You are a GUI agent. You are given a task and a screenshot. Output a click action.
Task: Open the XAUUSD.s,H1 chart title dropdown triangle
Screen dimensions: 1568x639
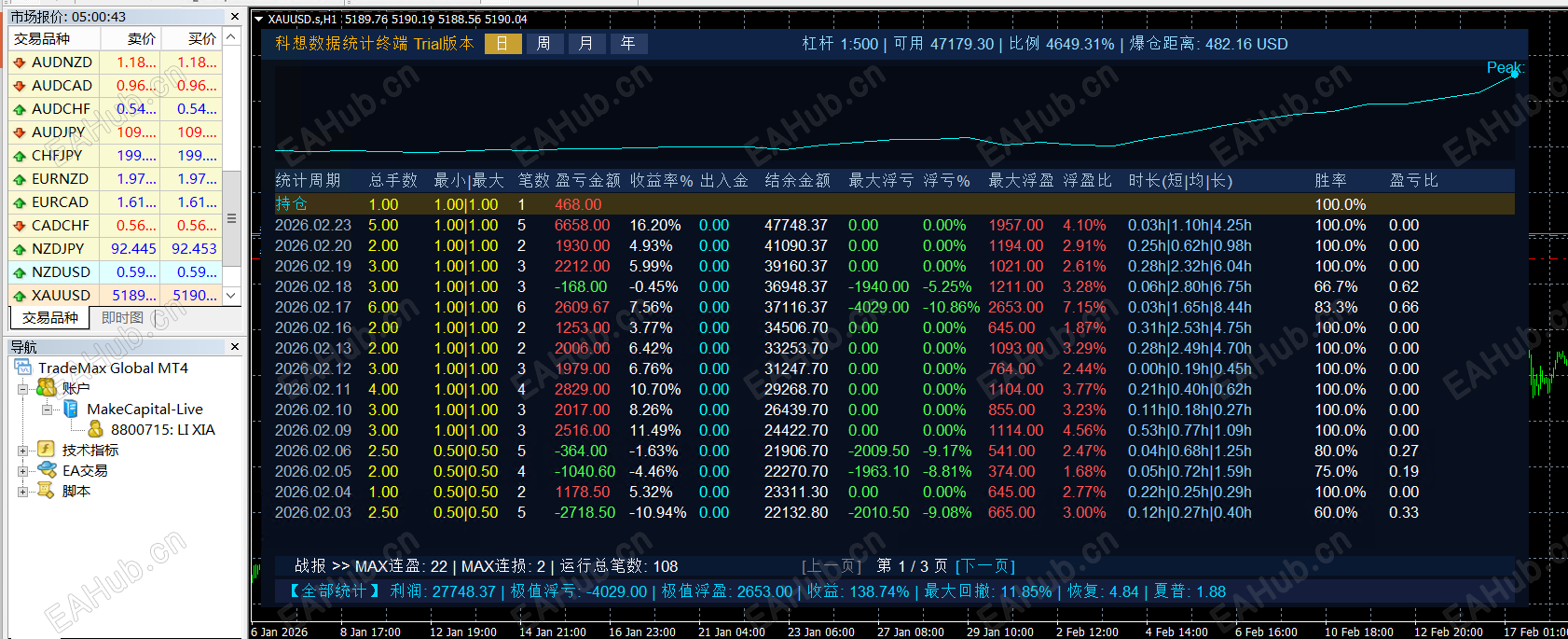pyautogui.click(x=259, y=19)
